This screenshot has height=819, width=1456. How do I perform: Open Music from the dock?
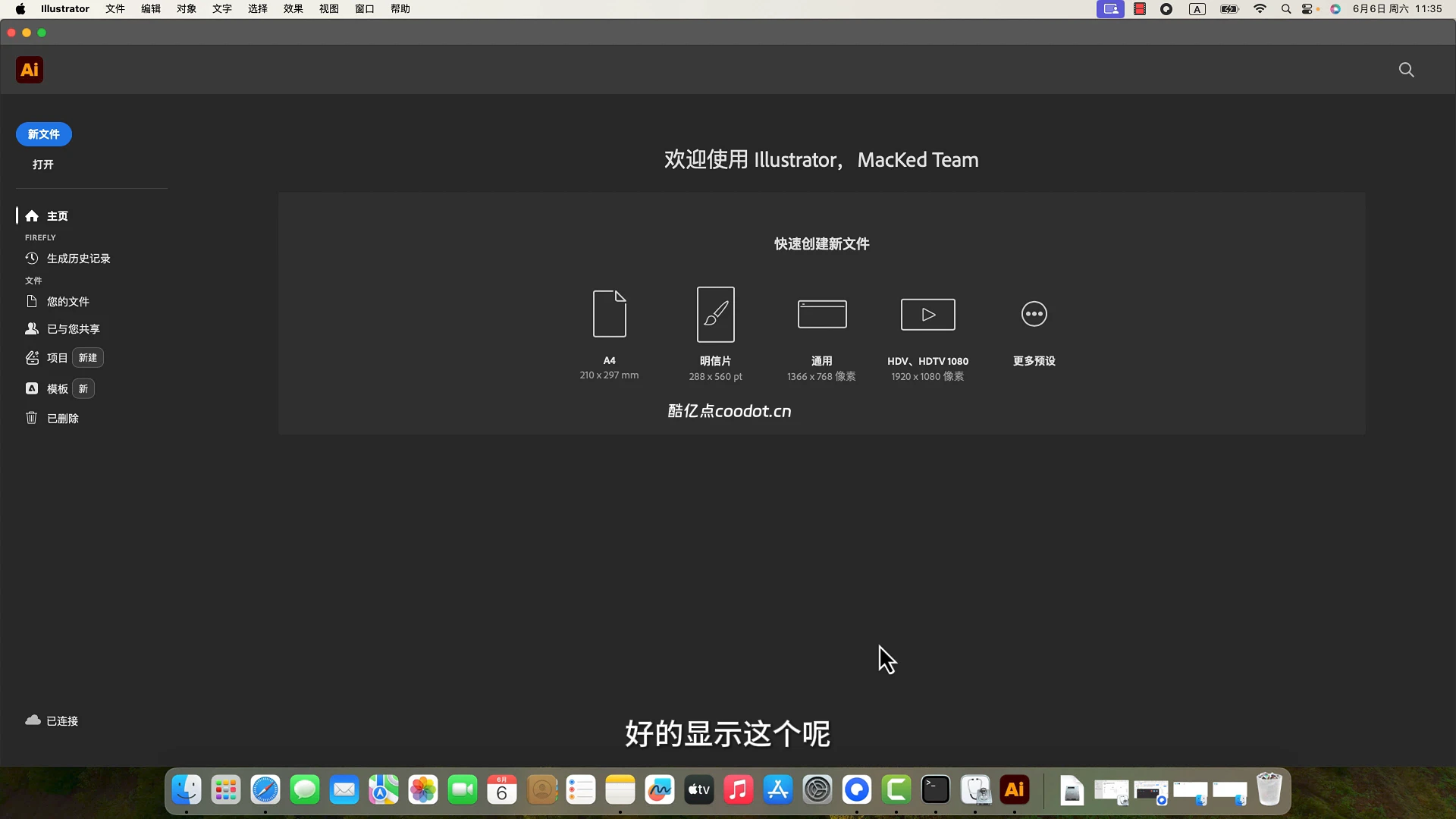tap(739, 790)
